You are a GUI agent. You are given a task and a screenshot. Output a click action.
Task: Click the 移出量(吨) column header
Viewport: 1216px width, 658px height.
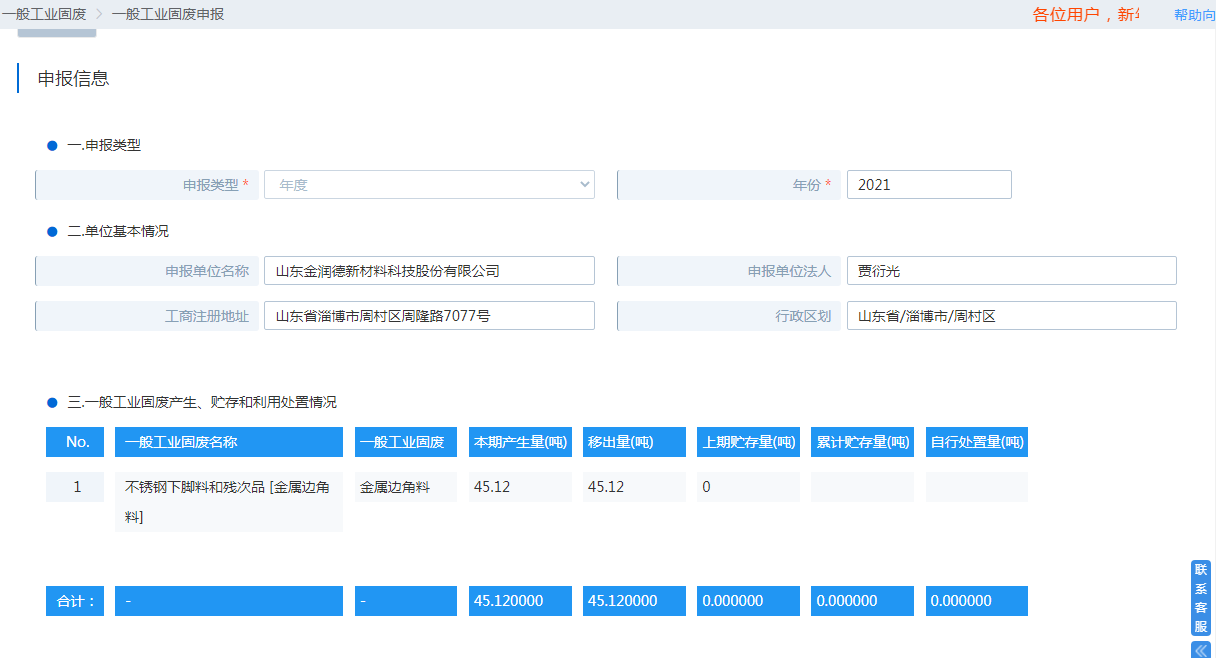(x=633, y=441)
